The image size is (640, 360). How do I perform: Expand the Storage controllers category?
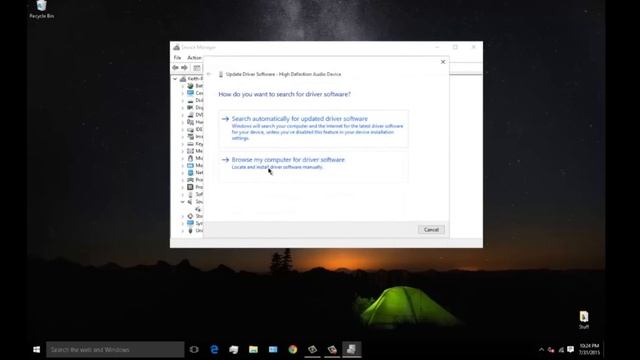(182, 216)
